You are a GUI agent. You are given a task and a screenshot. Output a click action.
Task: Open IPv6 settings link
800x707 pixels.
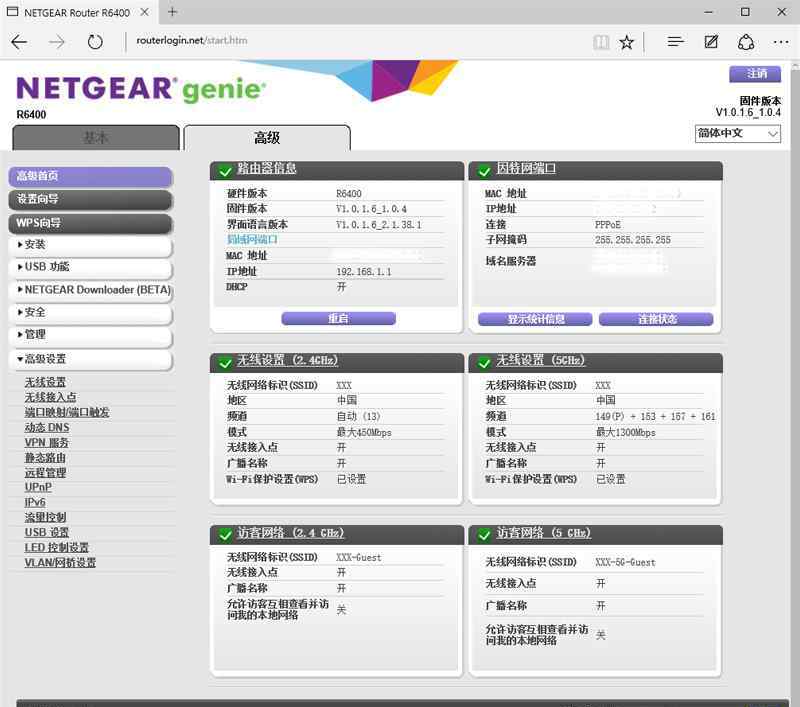(x=35, y=502)
